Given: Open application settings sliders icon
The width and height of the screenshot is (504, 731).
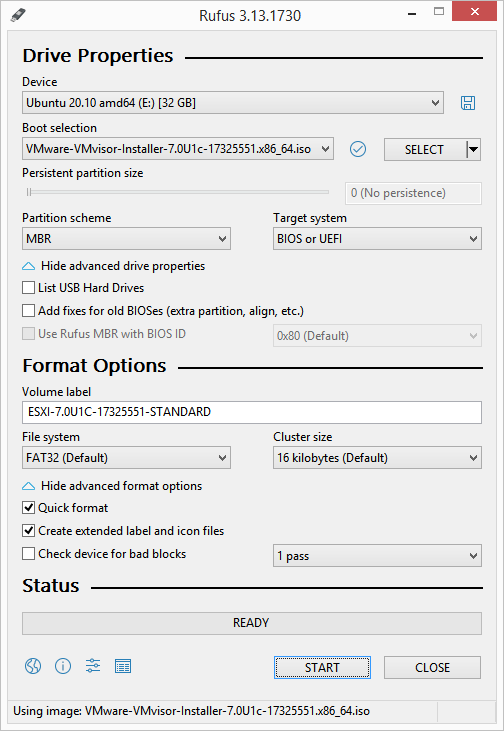Looking at the screenshot, I should click(93, 666).
